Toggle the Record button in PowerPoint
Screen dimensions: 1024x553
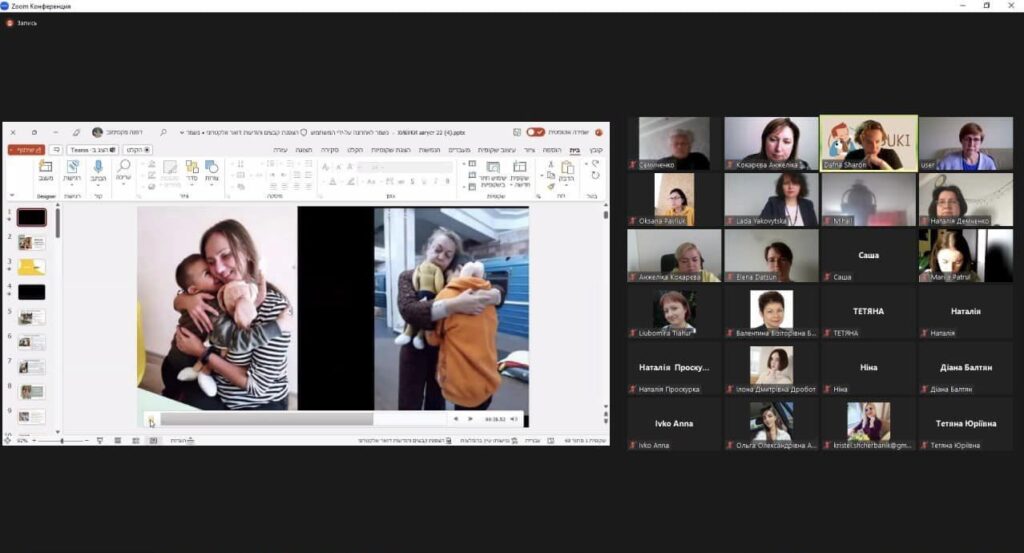tap(139, 150)
